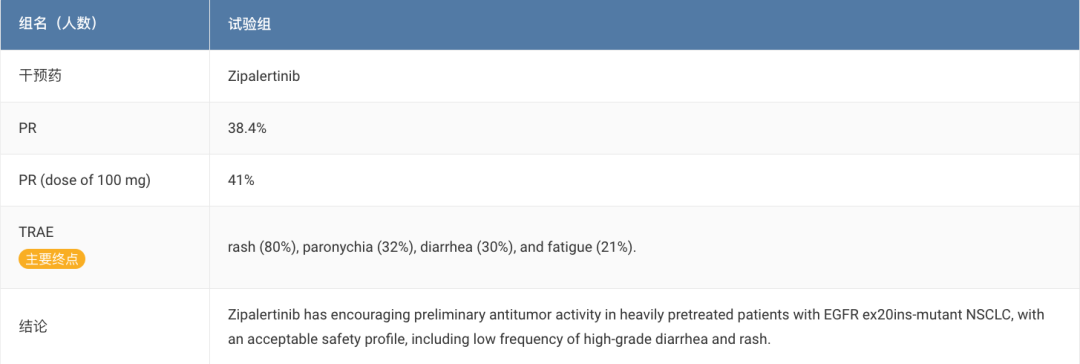Click the PR row label
The image size is (1080, 364).
28,128
